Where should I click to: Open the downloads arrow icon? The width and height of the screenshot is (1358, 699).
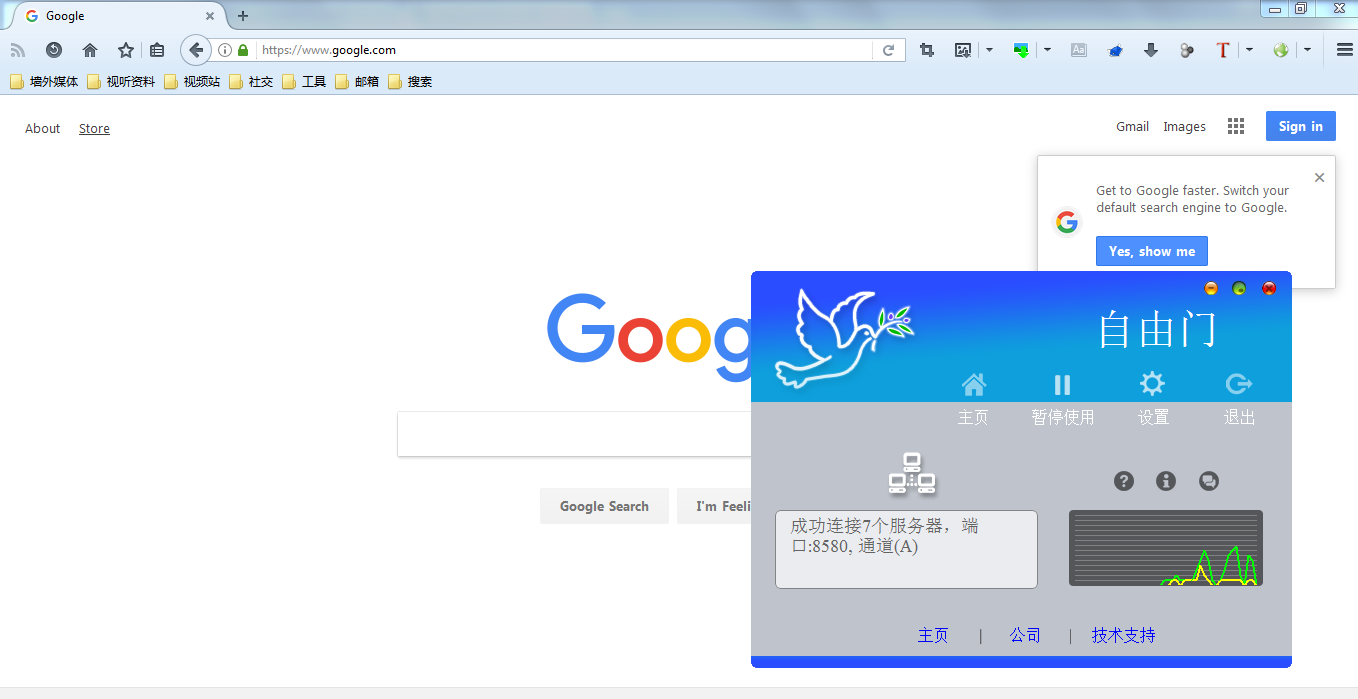1151,50
